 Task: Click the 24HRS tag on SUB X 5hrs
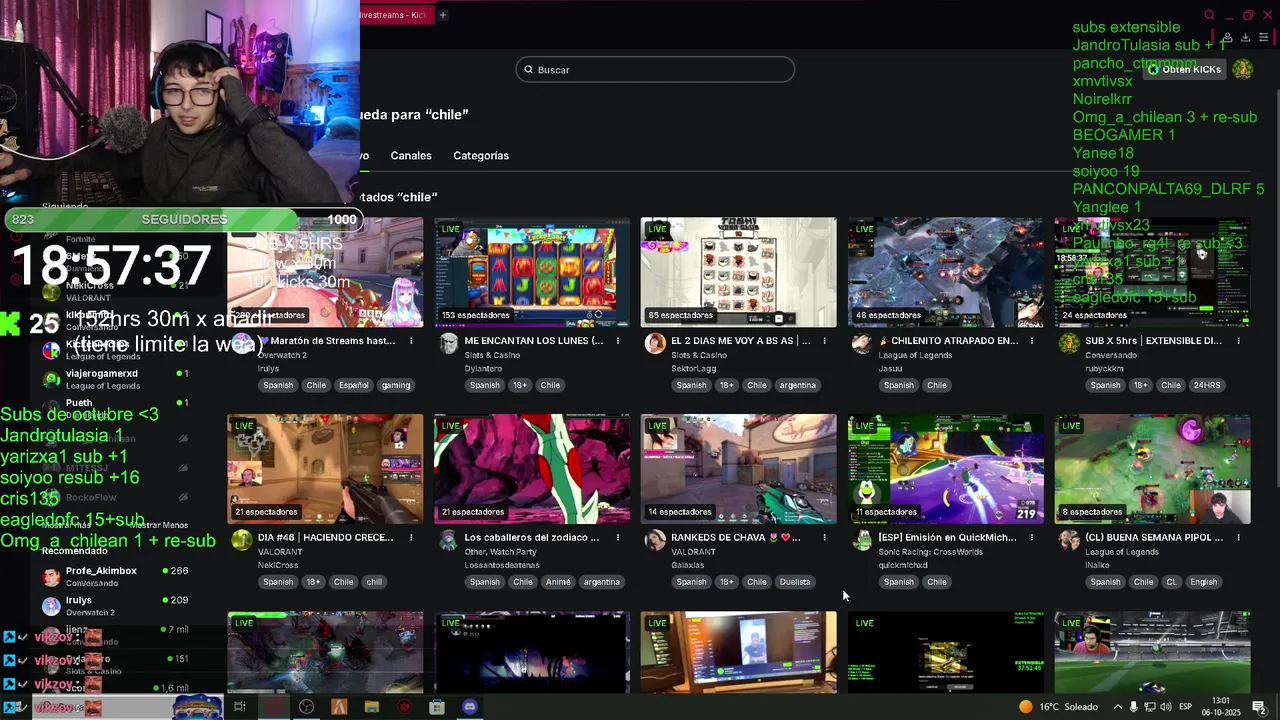pyautogui.click(x=1207, y=385)
